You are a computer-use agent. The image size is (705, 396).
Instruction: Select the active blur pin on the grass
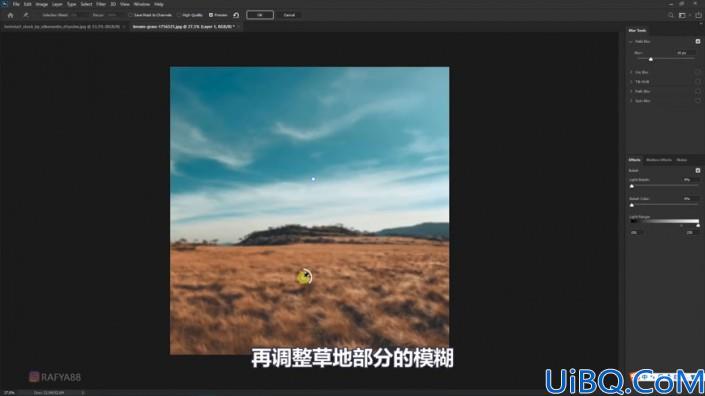pos(304,276)
